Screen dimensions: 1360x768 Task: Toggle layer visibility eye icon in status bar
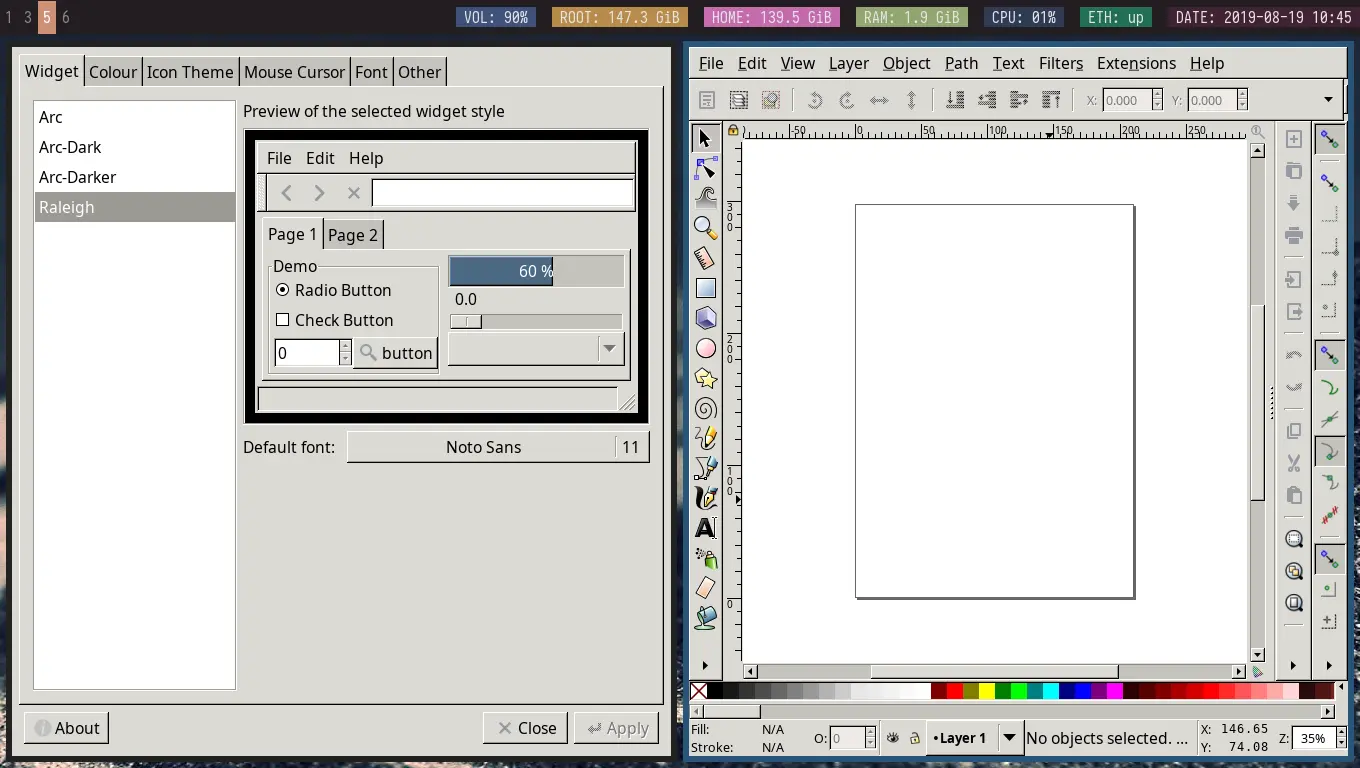click(x=893, y=738)
